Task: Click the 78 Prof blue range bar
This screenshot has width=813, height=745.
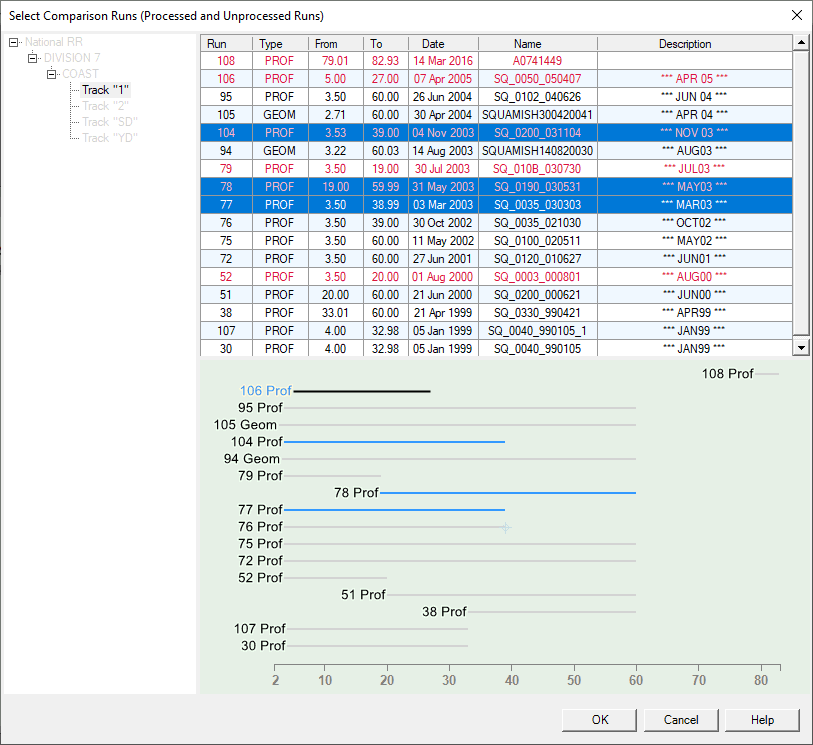Action: [508, 493]
